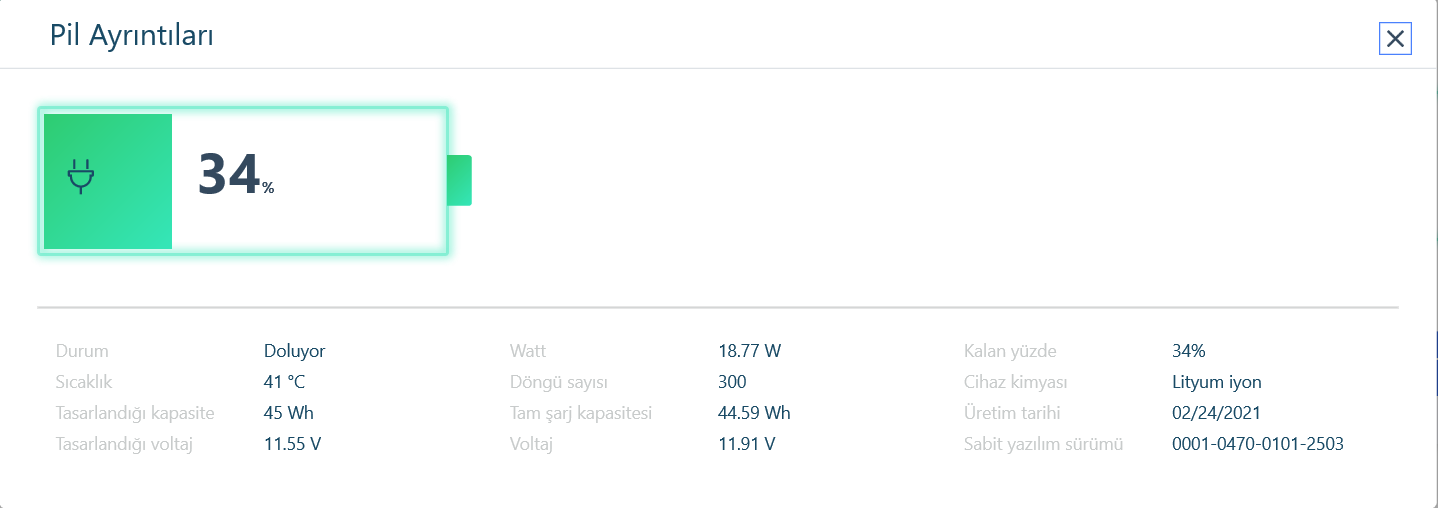Click the Watt value 18.77 W
This screenshot has width=1438, height=508.
749,351
